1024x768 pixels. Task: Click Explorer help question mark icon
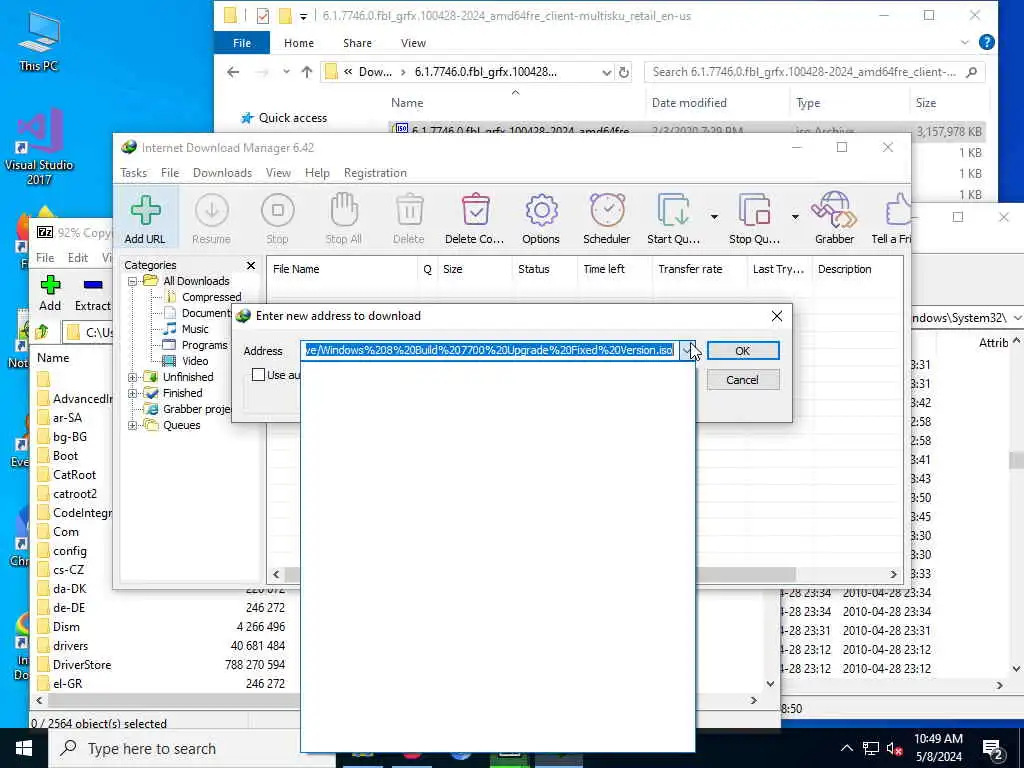987,42
